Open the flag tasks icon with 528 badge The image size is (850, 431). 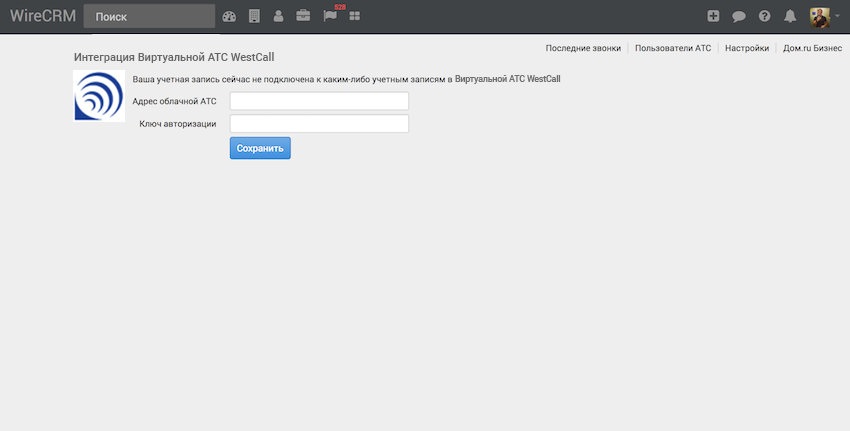pos(330,16)
